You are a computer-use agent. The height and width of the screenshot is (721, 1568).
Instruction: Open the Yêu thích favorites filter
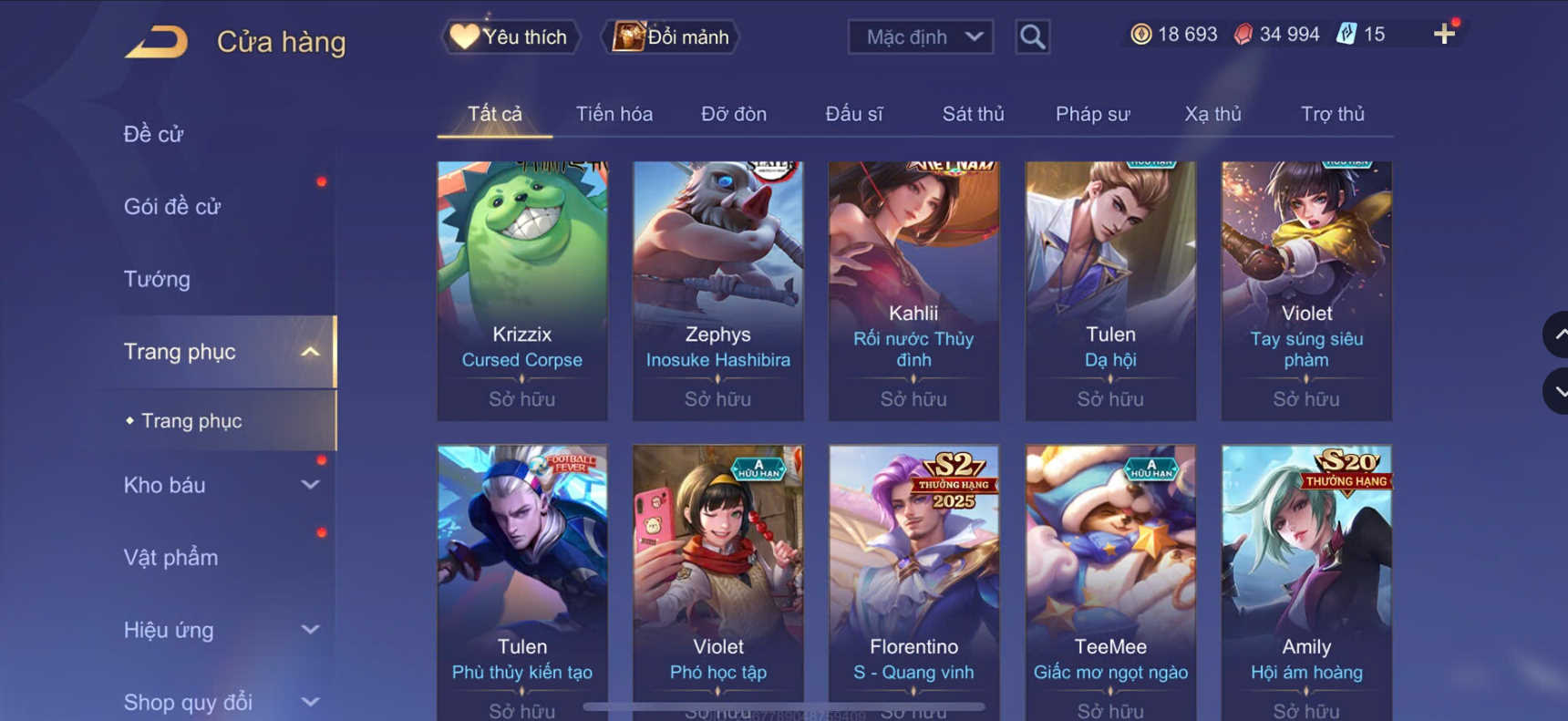point(511,37)
